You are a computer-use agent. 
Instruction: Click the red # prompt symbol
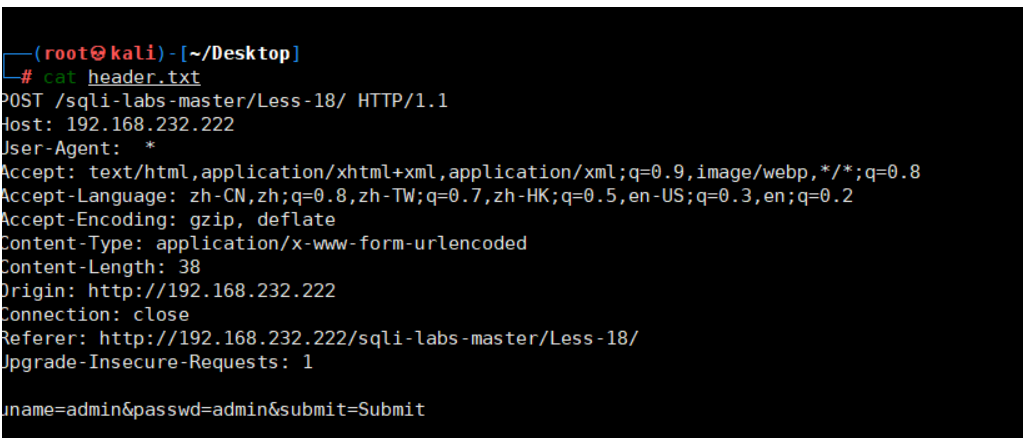click(x=27, y=78)
